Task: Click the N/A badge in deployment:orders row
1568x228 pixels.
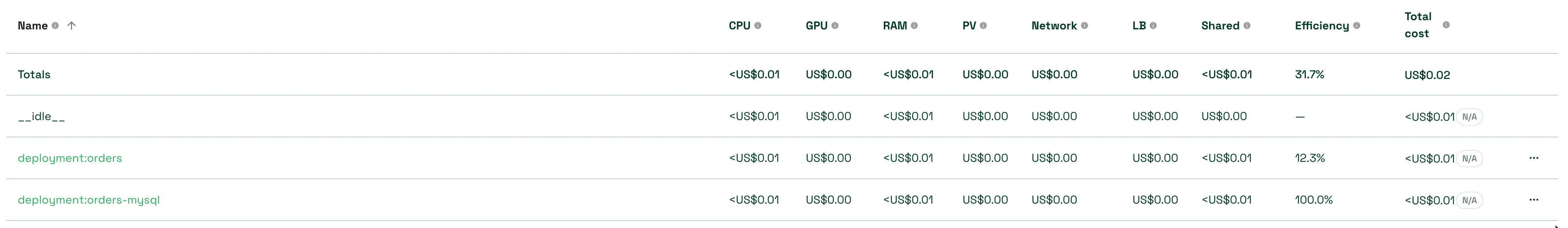Action: (1469, 159)
